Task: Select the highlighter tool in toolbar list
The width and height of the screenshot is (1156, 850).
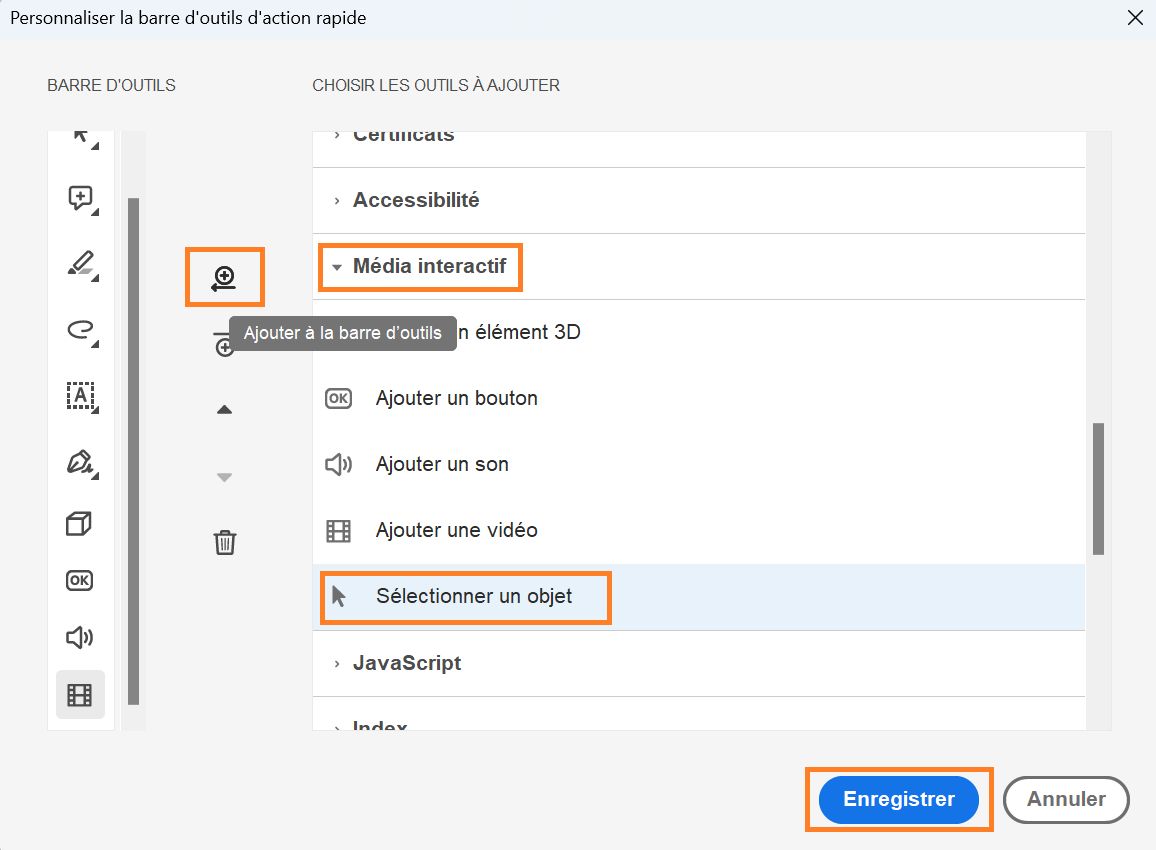Action: pos(80,264)
